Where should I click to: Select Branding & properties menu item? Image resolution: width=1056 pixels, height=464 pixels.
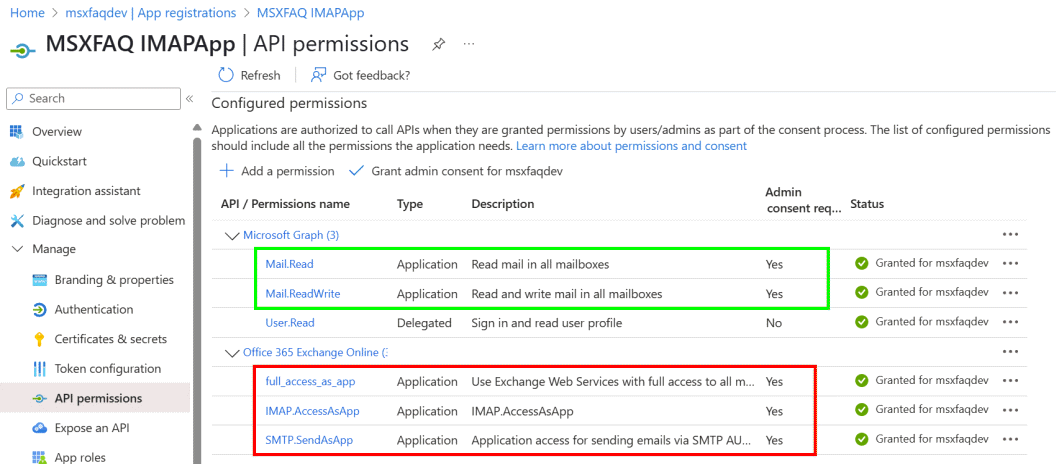pos(113,280)
